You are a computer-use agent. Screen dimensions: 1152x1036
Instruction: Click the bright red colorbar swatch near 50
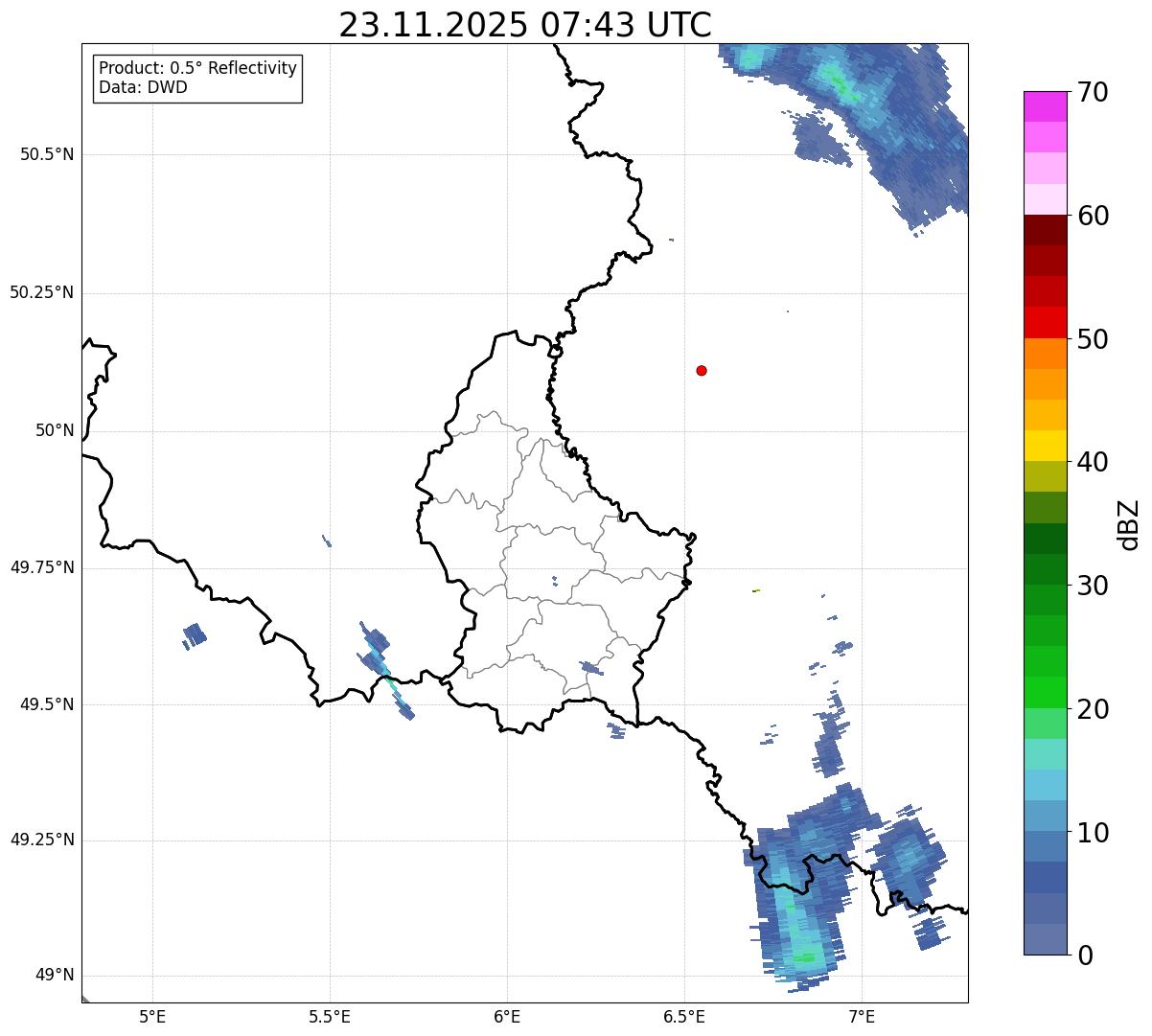click(1045, 322)
